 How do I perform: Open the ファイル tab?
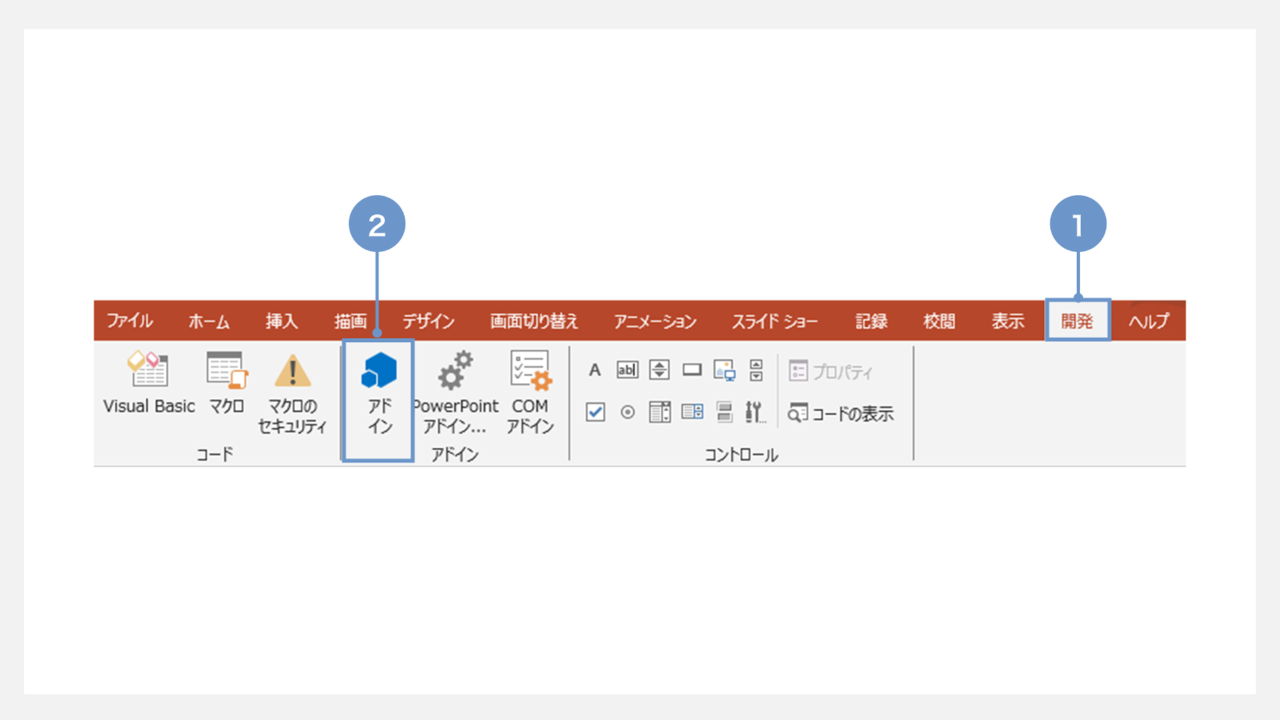pos(130,321)
